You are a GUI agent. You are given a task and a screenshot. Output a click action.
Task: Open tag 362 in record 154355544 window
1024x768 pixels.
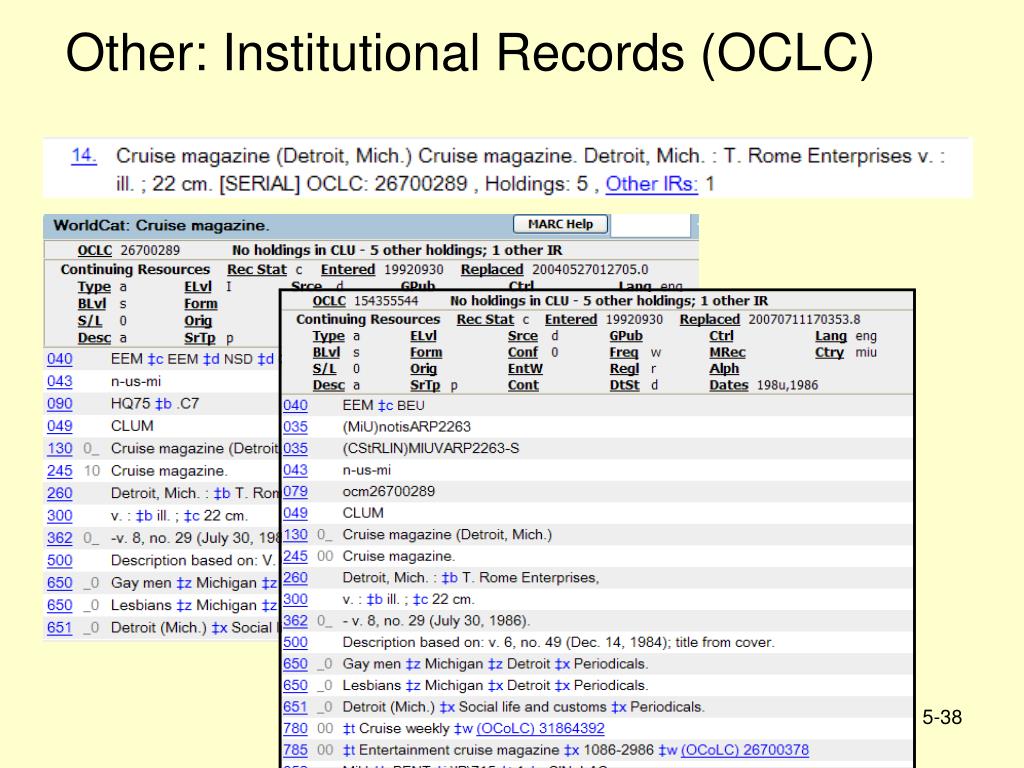[295, 621]
